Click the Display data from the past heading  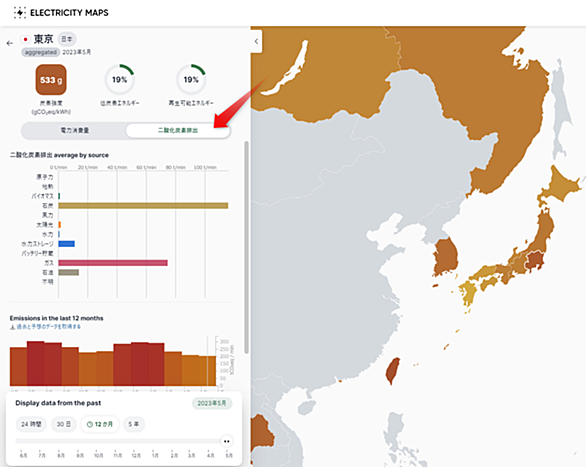[58, 403]
